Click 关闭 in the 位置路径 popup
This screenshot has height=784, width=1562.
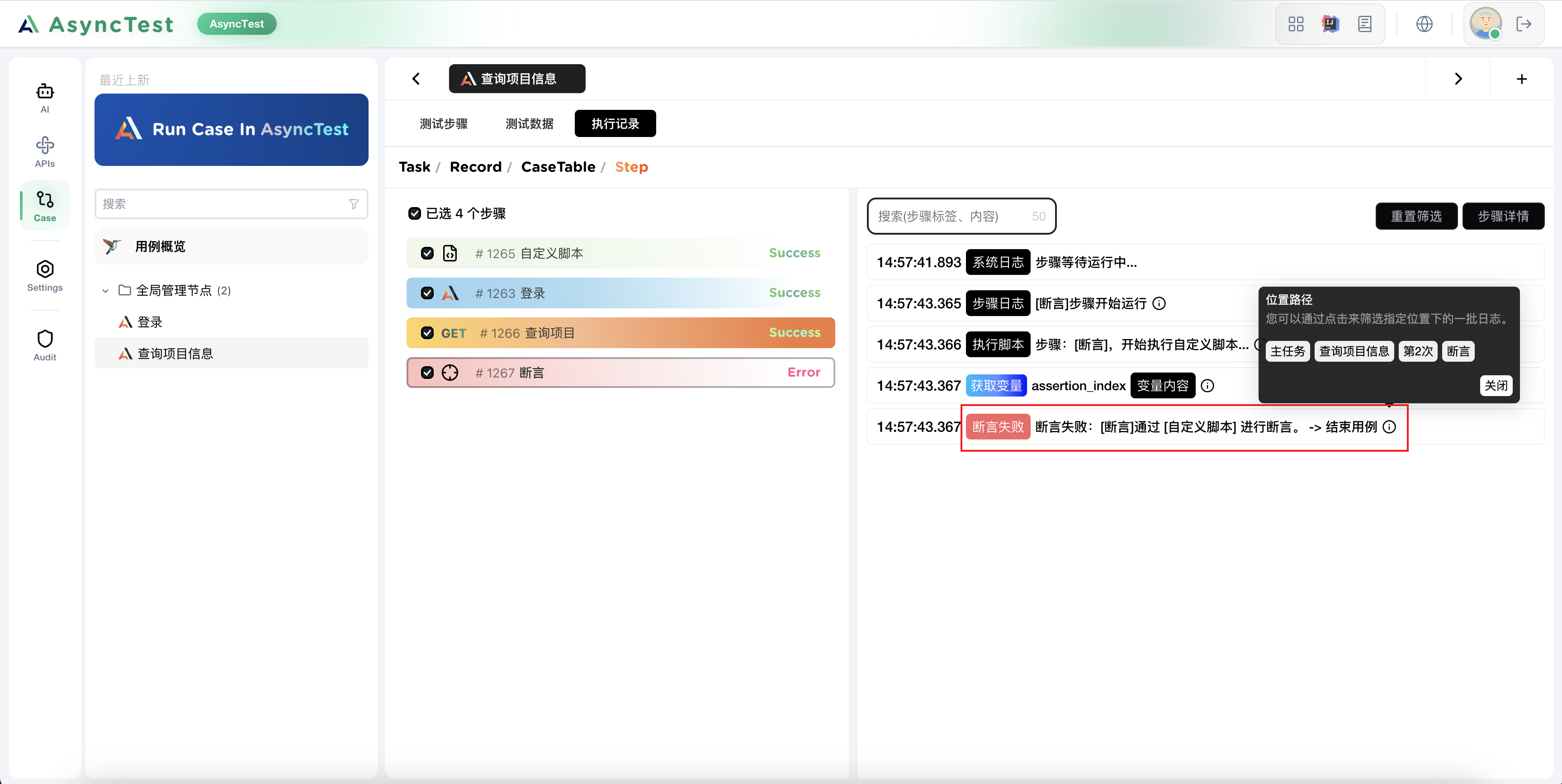[x=1496, y=386]
